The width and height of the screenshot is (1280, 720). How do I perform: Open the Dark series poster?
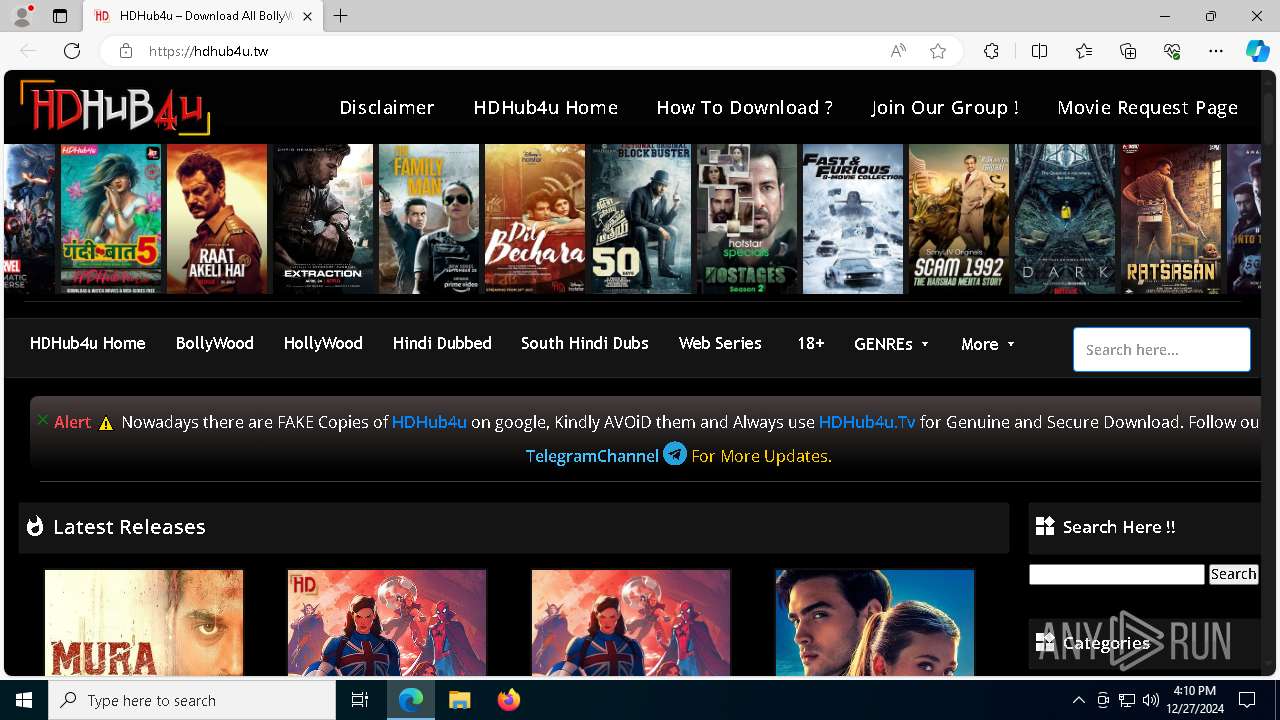1065,219
